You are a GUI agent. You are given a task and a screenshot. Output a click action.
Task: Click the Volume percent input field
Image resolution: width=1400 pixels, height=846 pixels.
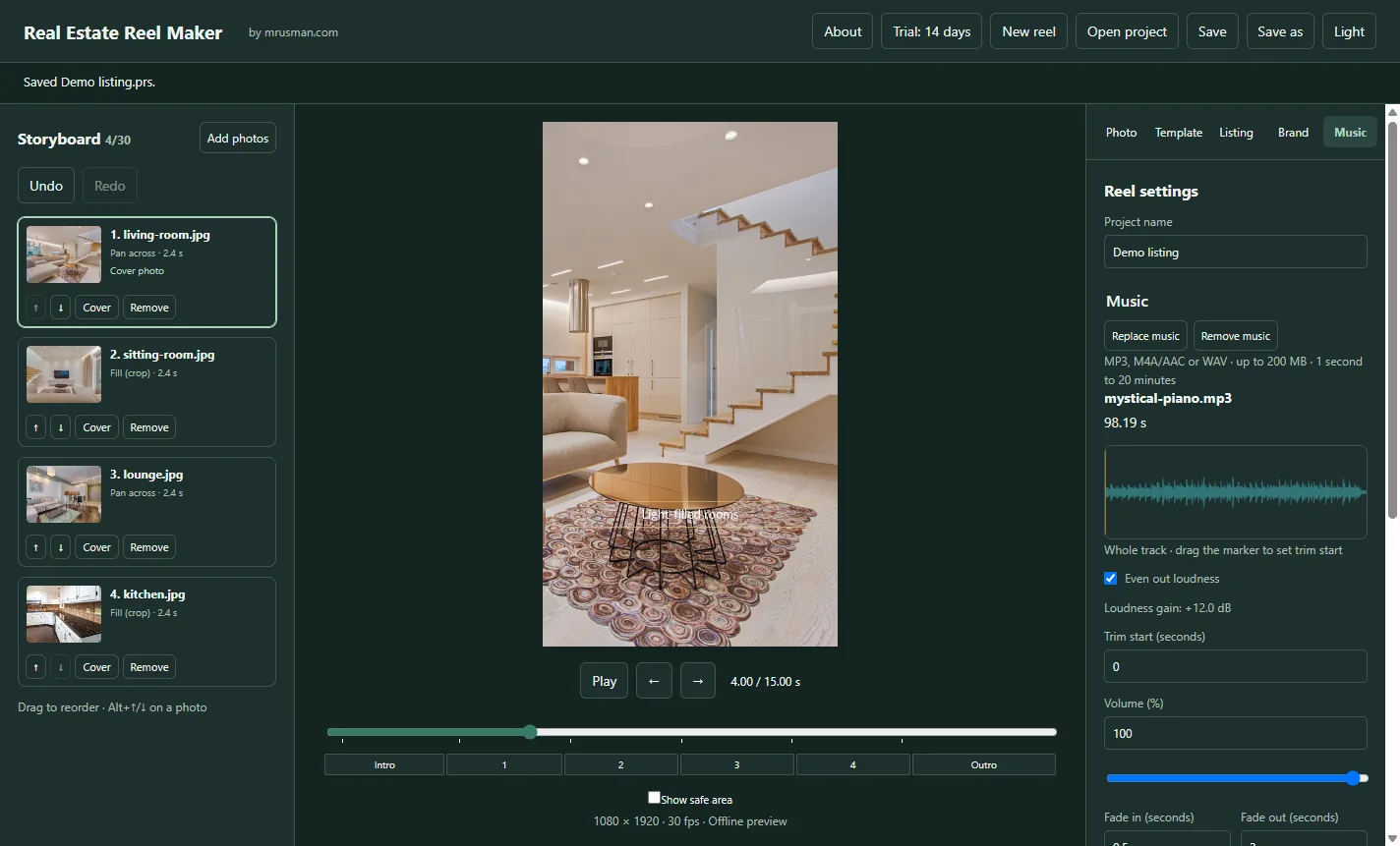coord(1236,733)
